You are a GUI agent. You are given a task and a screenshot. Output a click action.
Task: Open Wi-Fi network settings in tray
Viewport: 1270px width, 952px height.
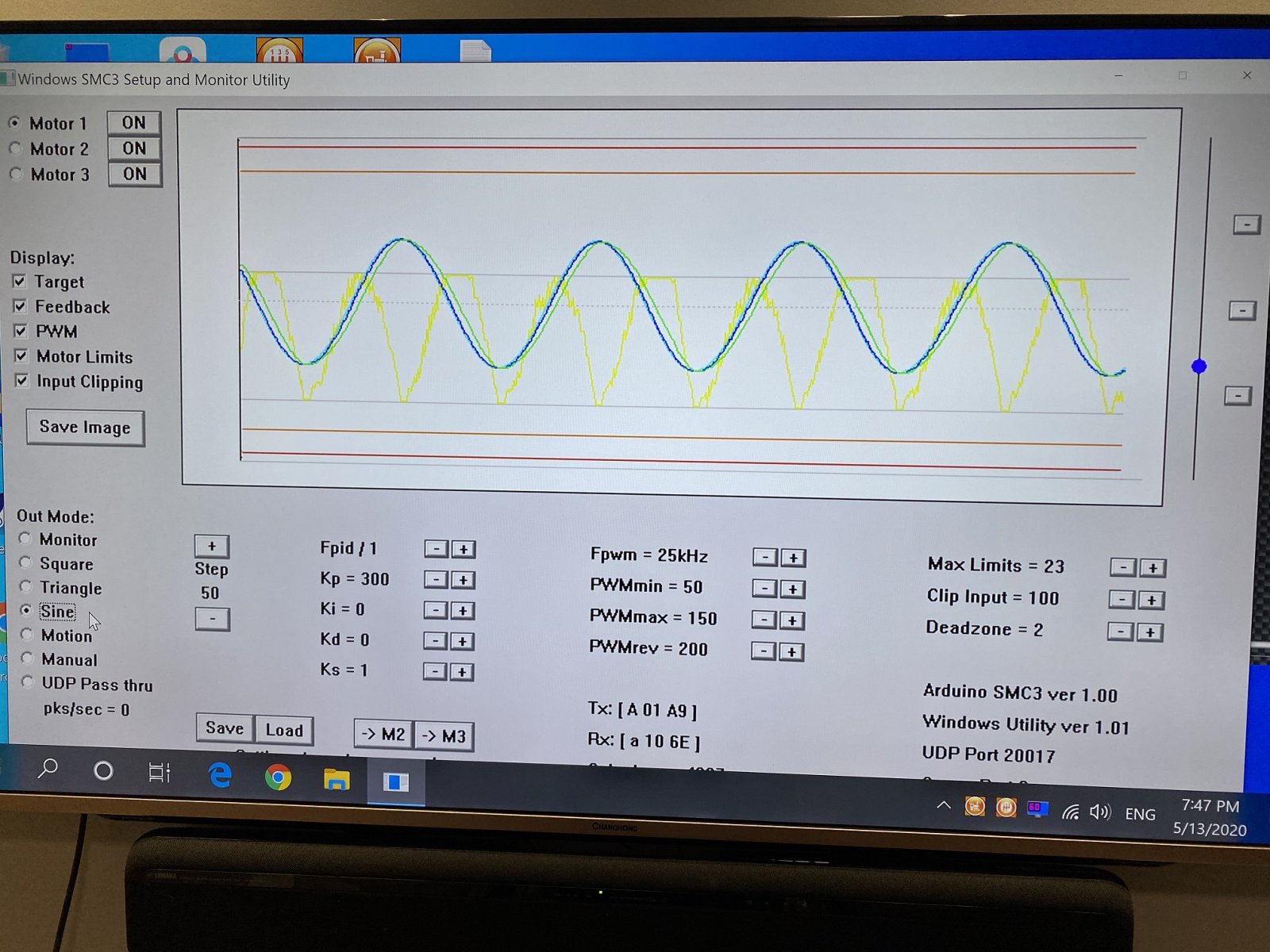coord(1070,812)
